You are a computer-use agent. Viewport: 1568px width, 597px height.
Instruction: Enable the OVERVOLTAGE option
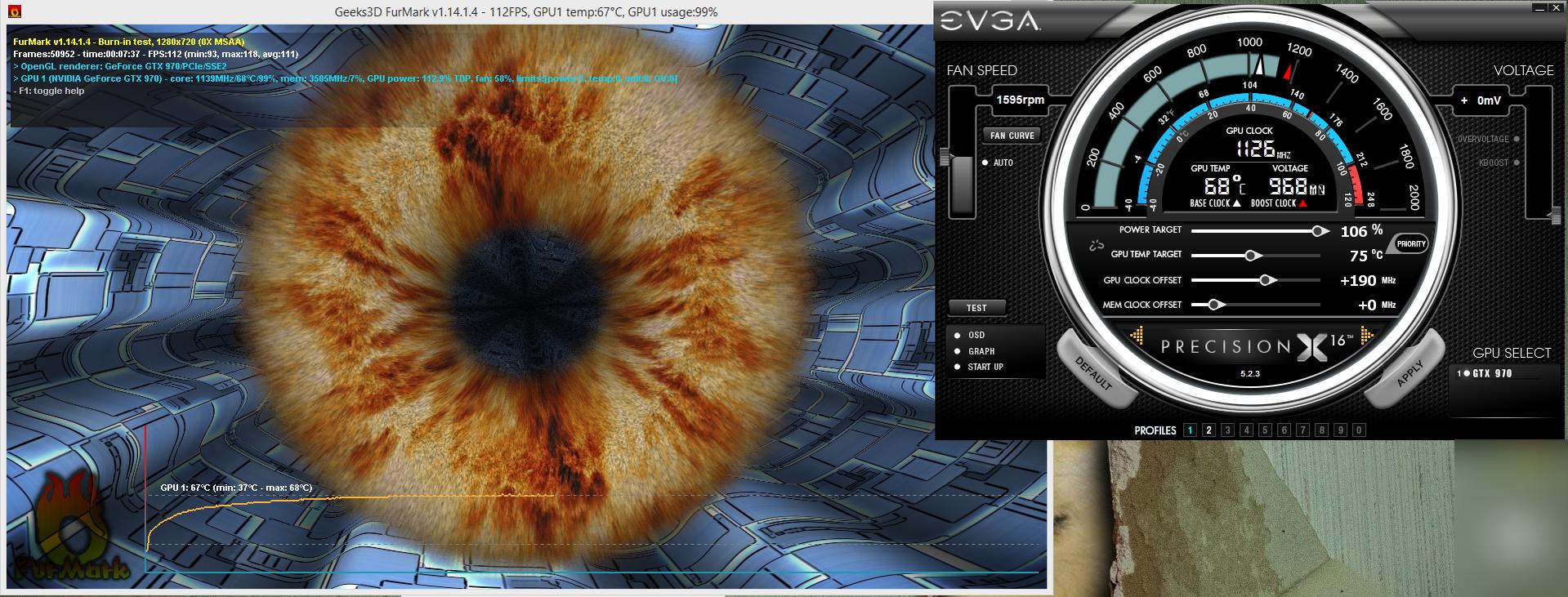click(x=1488, y=139)
